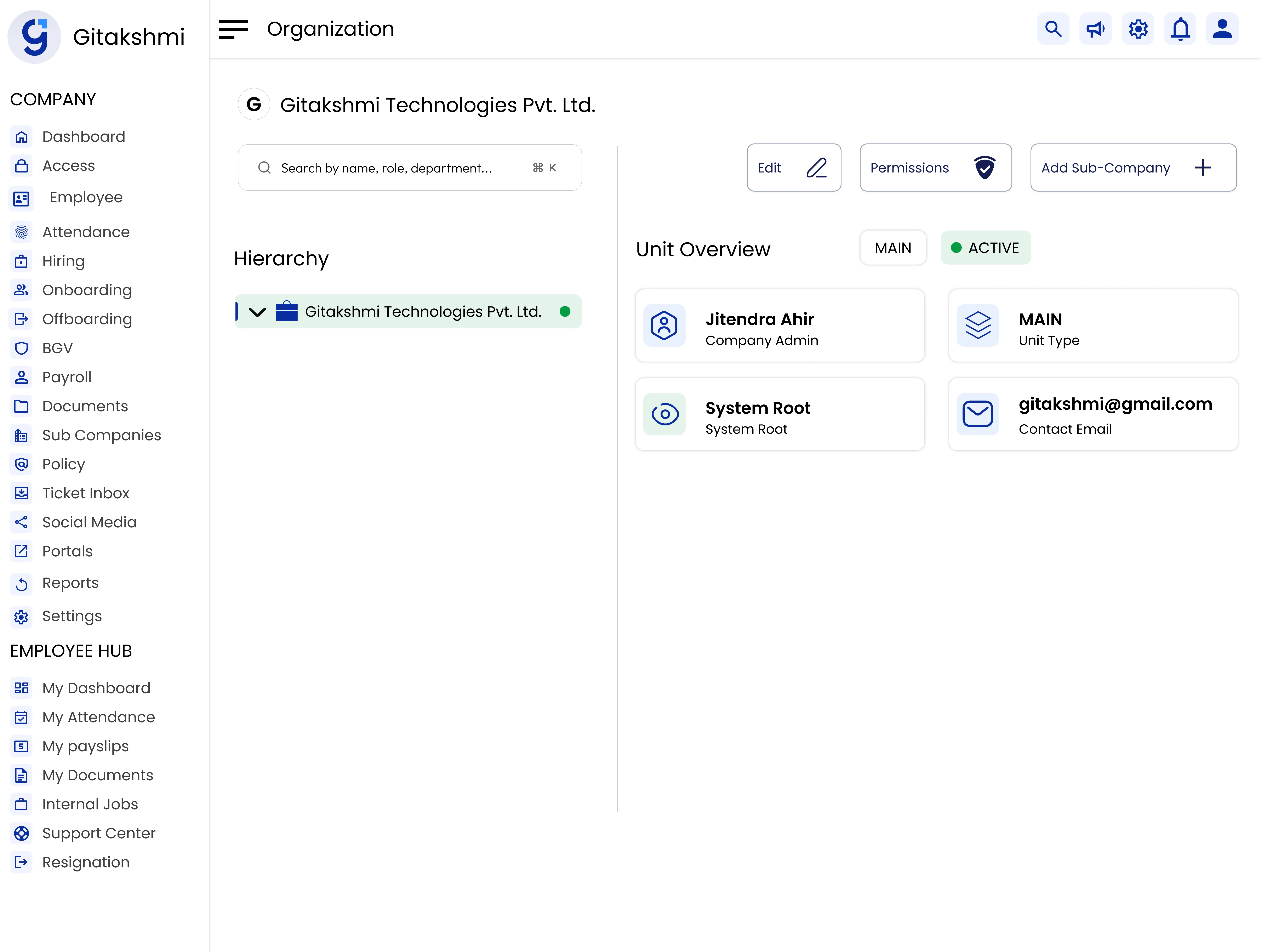Click the My Documents file icon
This screenshot has width=1261, height=952.
click(21, 775)
